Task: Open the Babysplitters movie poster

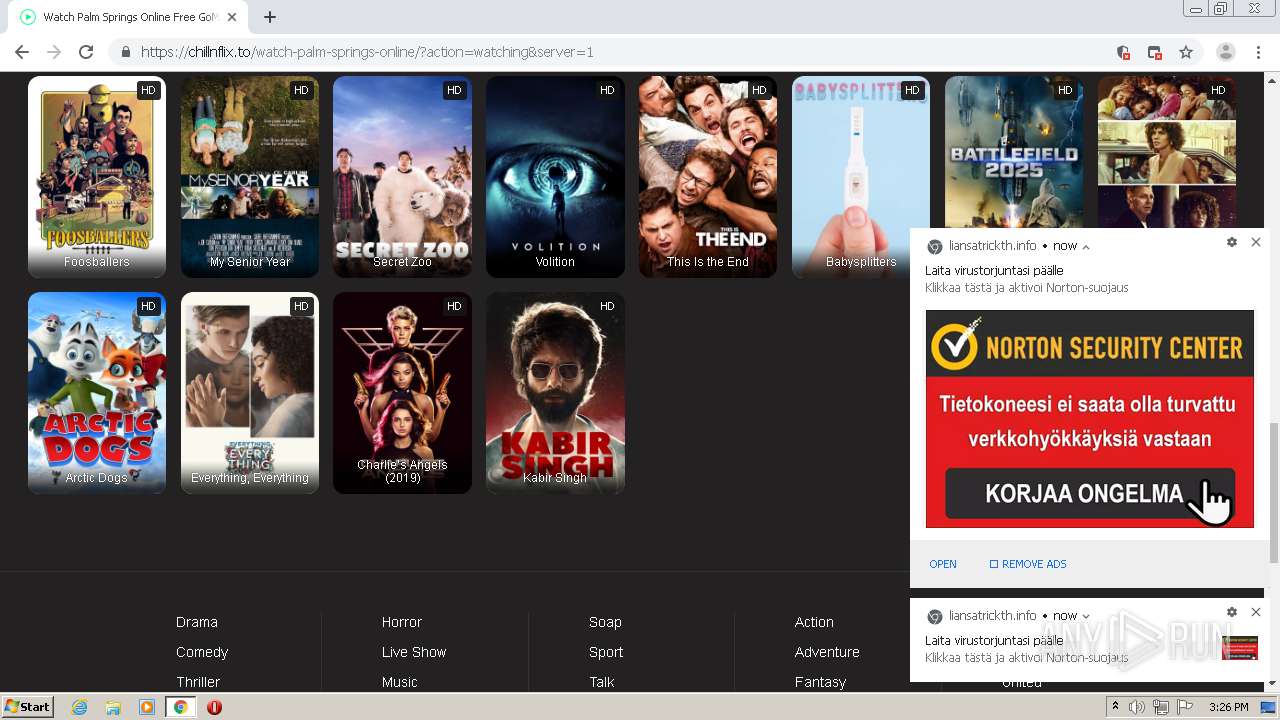Action: [x=861, y=177]
